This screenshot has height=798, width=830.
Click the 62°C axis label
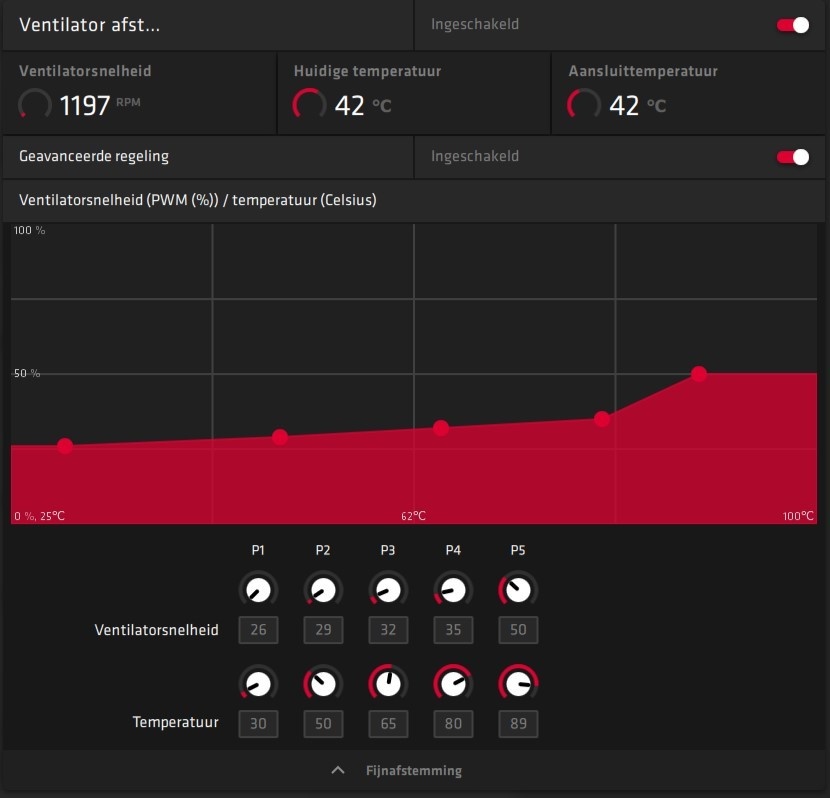[413, 516]
